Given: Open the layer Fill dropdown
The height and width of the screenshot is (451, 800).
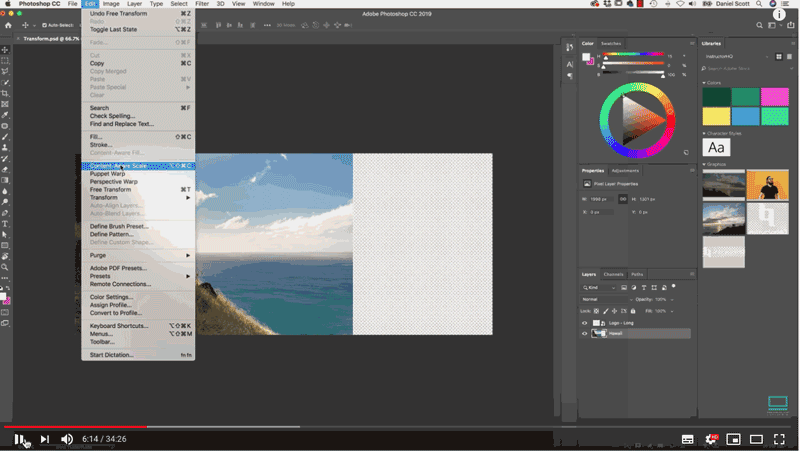Looking at the screenshot, I should point(672,311).
